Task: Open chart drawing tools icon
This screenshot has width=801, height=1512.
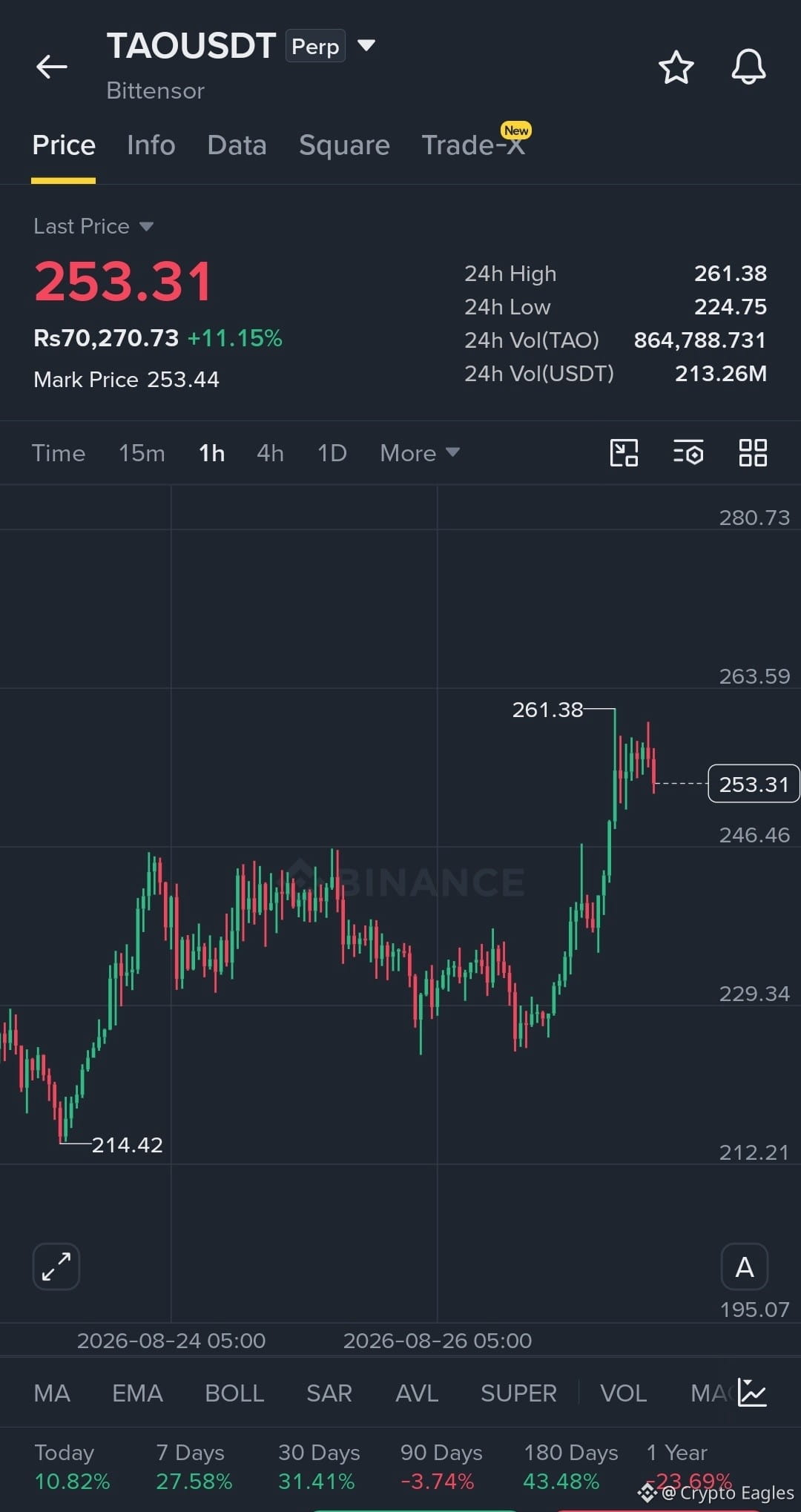Action: pos(624,452)
